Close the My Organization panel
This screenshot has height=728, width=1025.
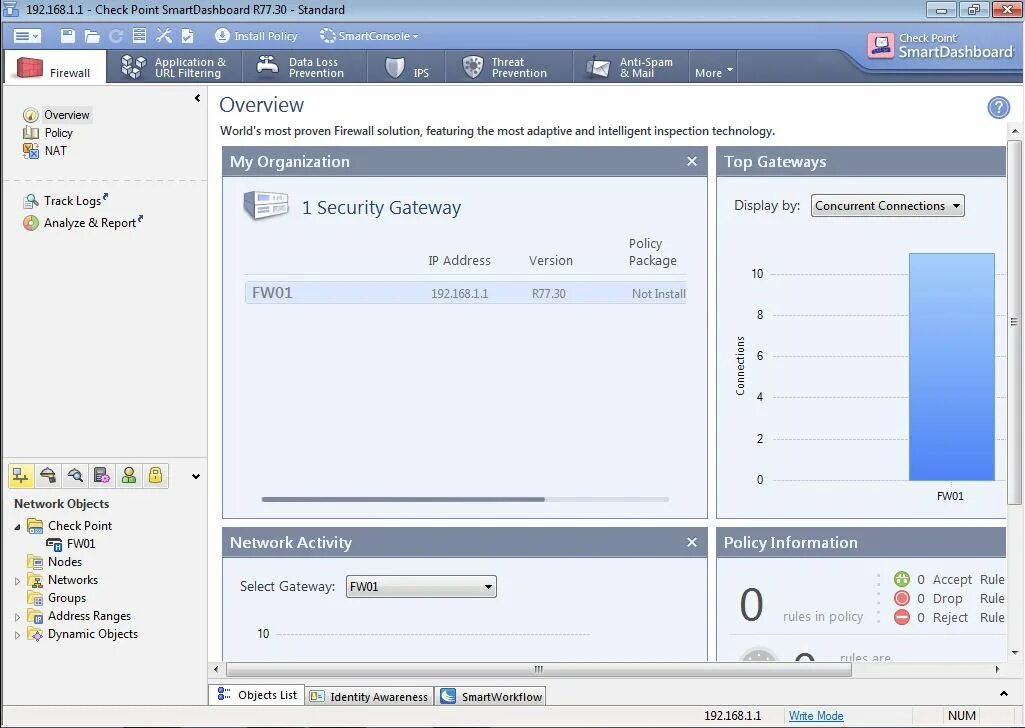click(x=692, y=161)
